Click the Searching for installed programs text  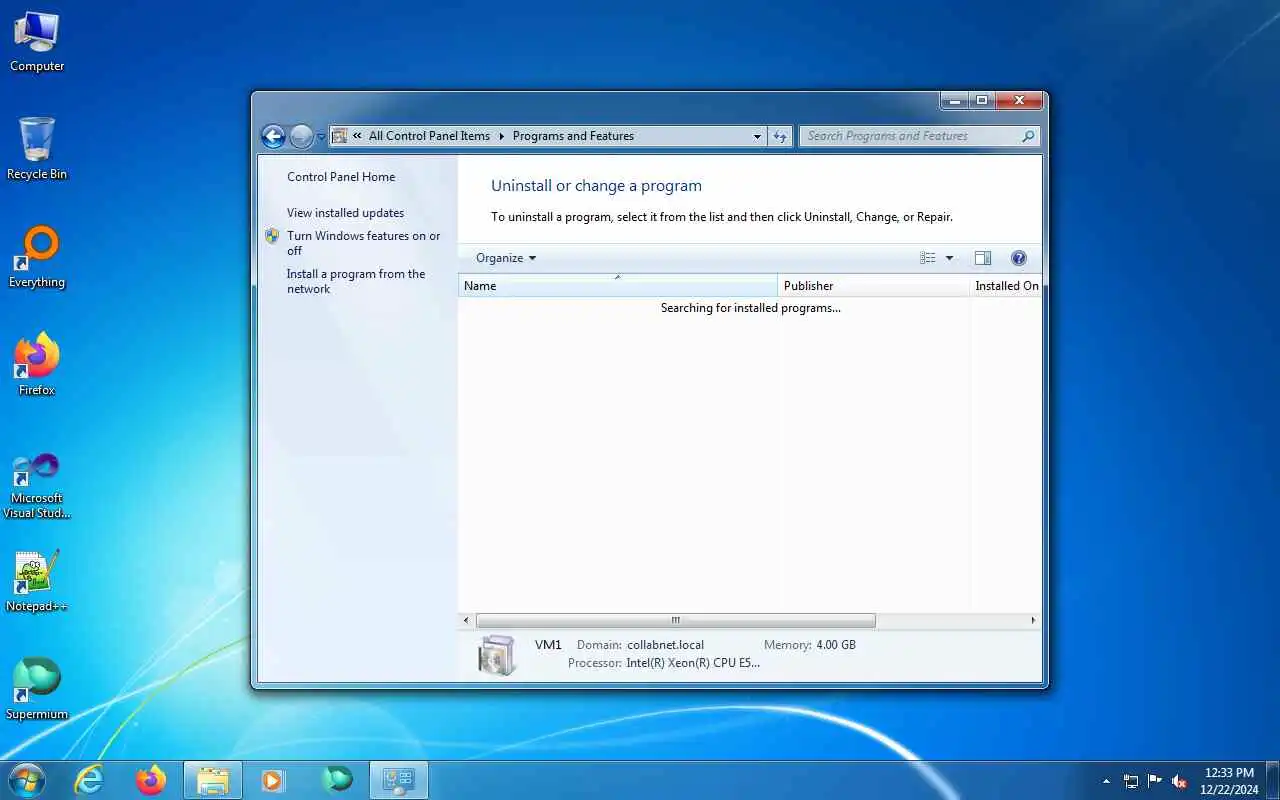(750, 308)
